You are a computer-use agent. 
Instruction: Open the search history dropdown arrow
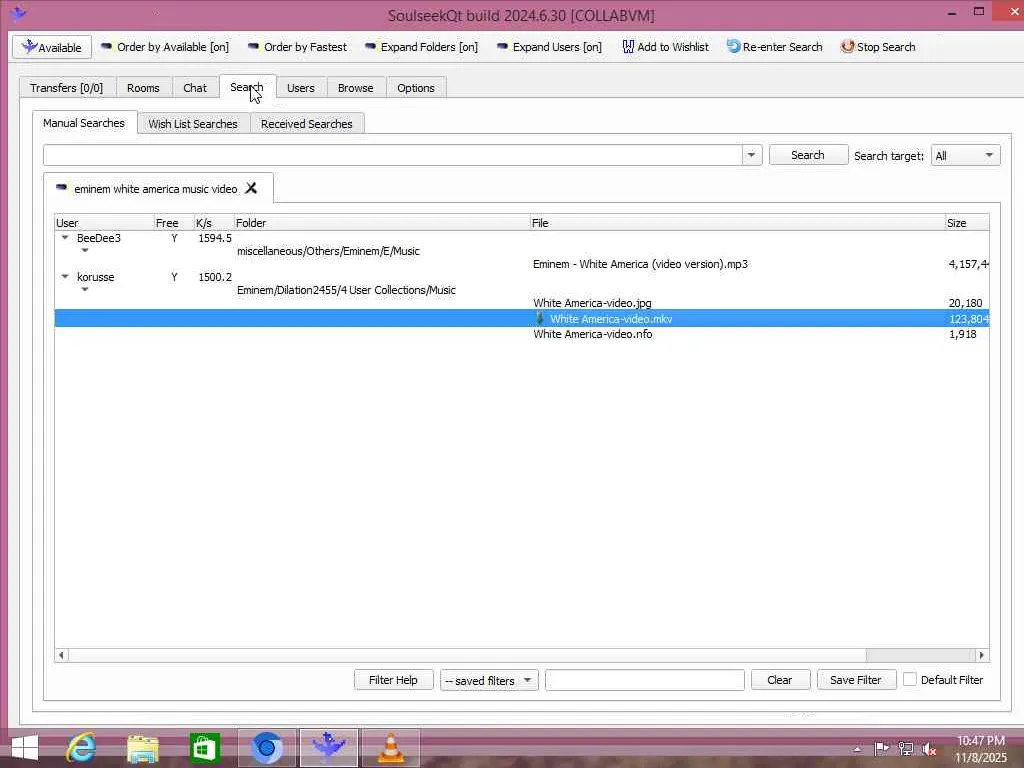pyautogui.click(x=751, y=155)
